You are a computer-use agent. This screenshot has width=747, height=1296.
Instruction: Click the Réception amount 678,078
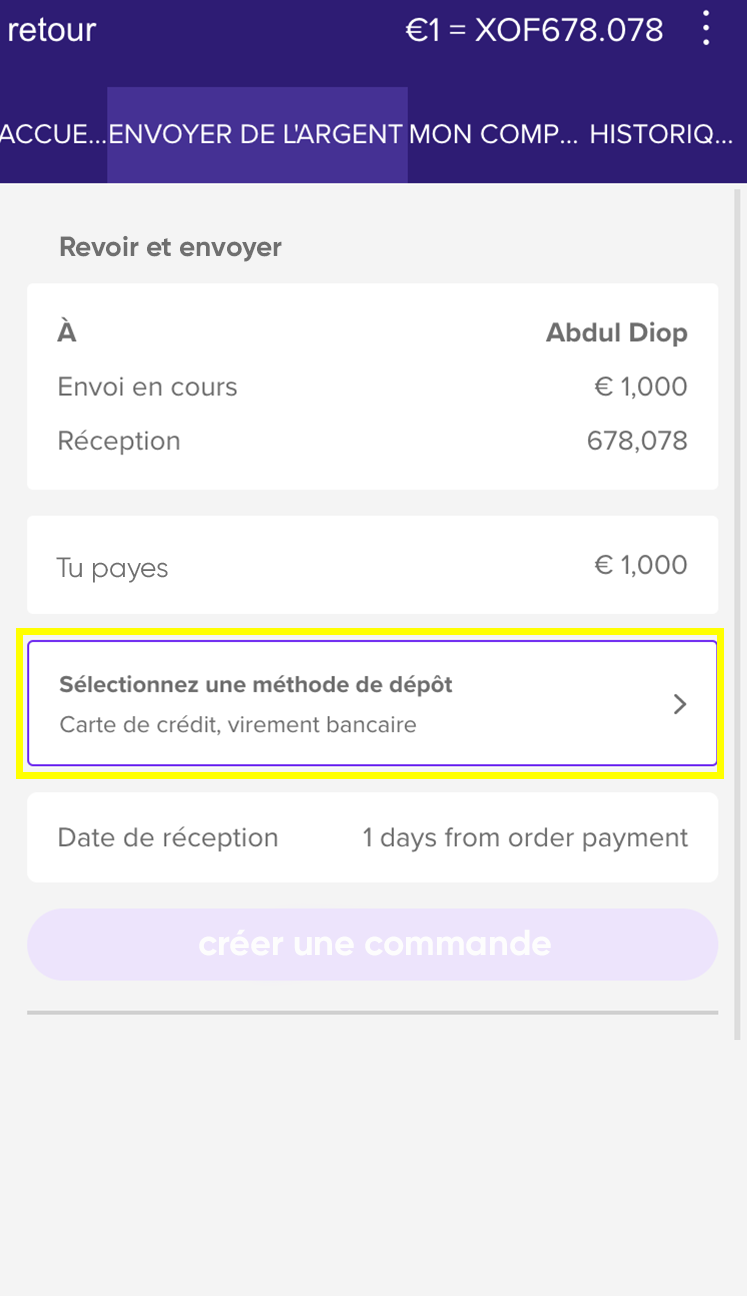point(637,441)
